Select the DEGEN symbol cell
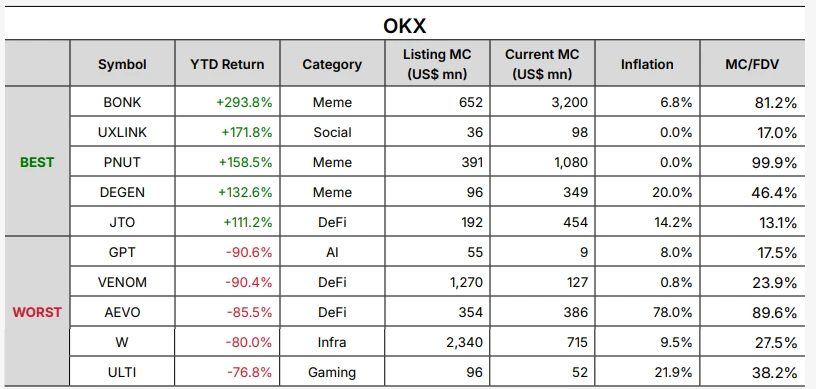Image resolution: width=816 pixels, height=389 pixels. pos(122,192)
